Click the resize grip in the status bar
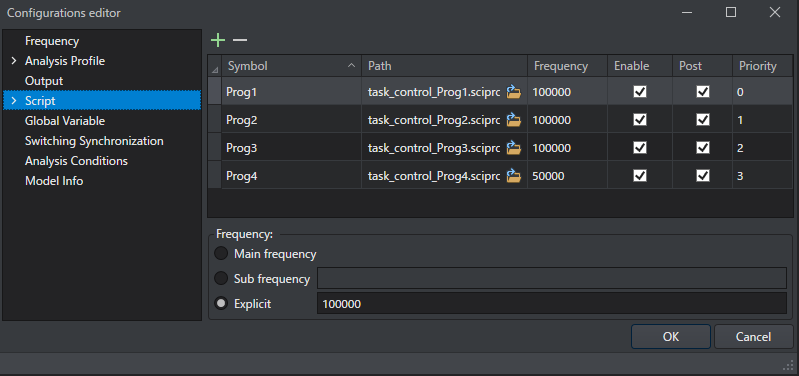 pos(789,365)
